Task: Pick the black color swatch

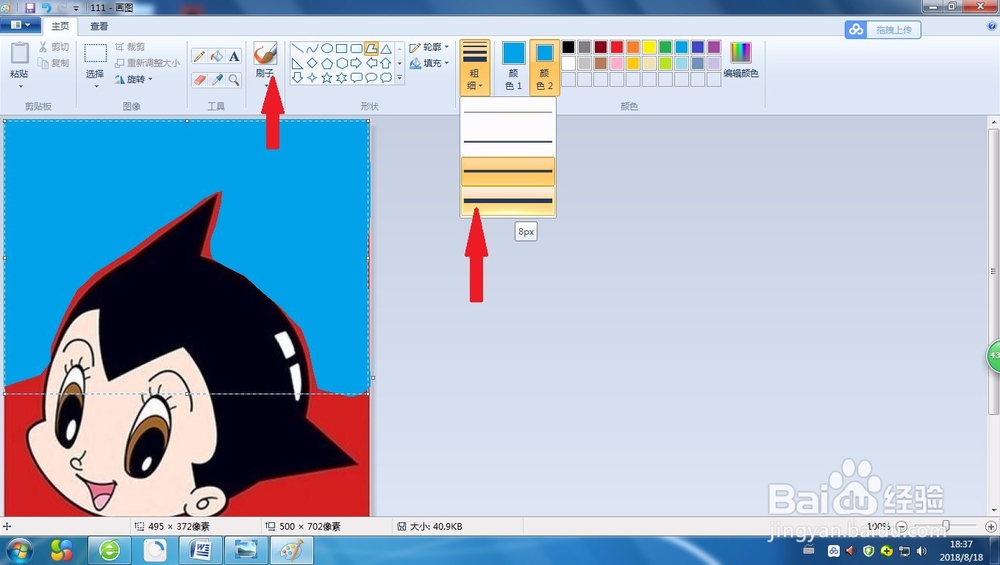Action: pos(568,47)
